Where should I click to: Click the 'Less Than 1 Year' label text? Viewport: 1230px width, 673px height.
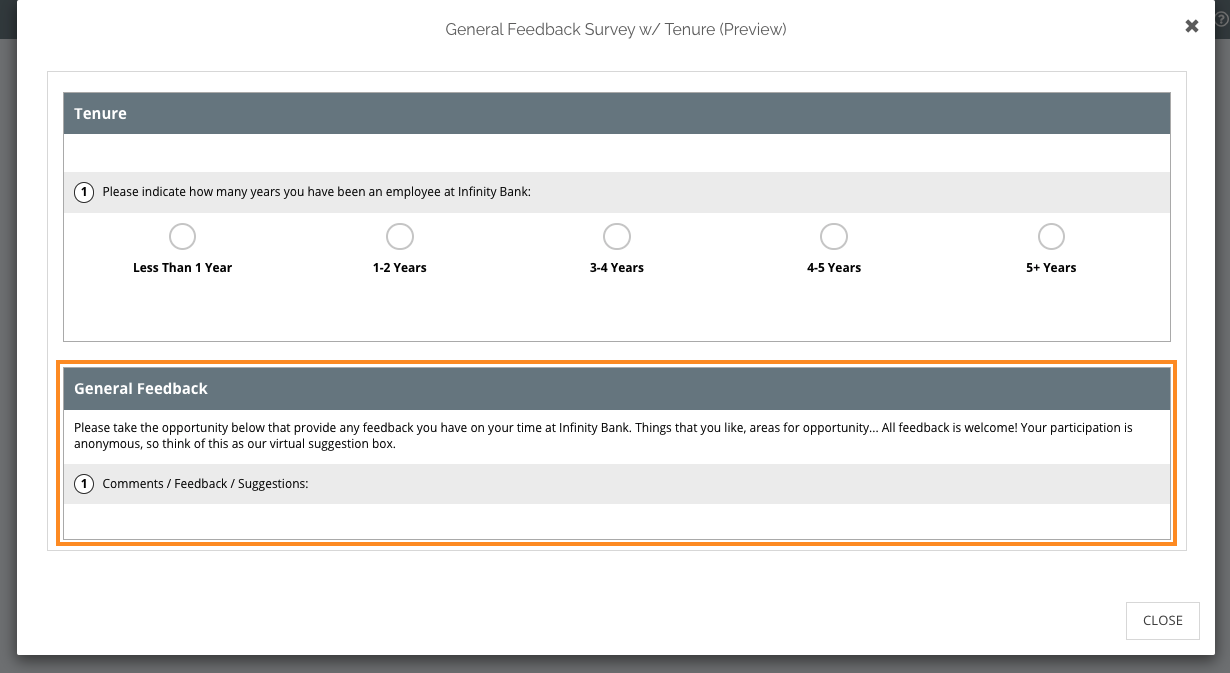tap(182, 268)
